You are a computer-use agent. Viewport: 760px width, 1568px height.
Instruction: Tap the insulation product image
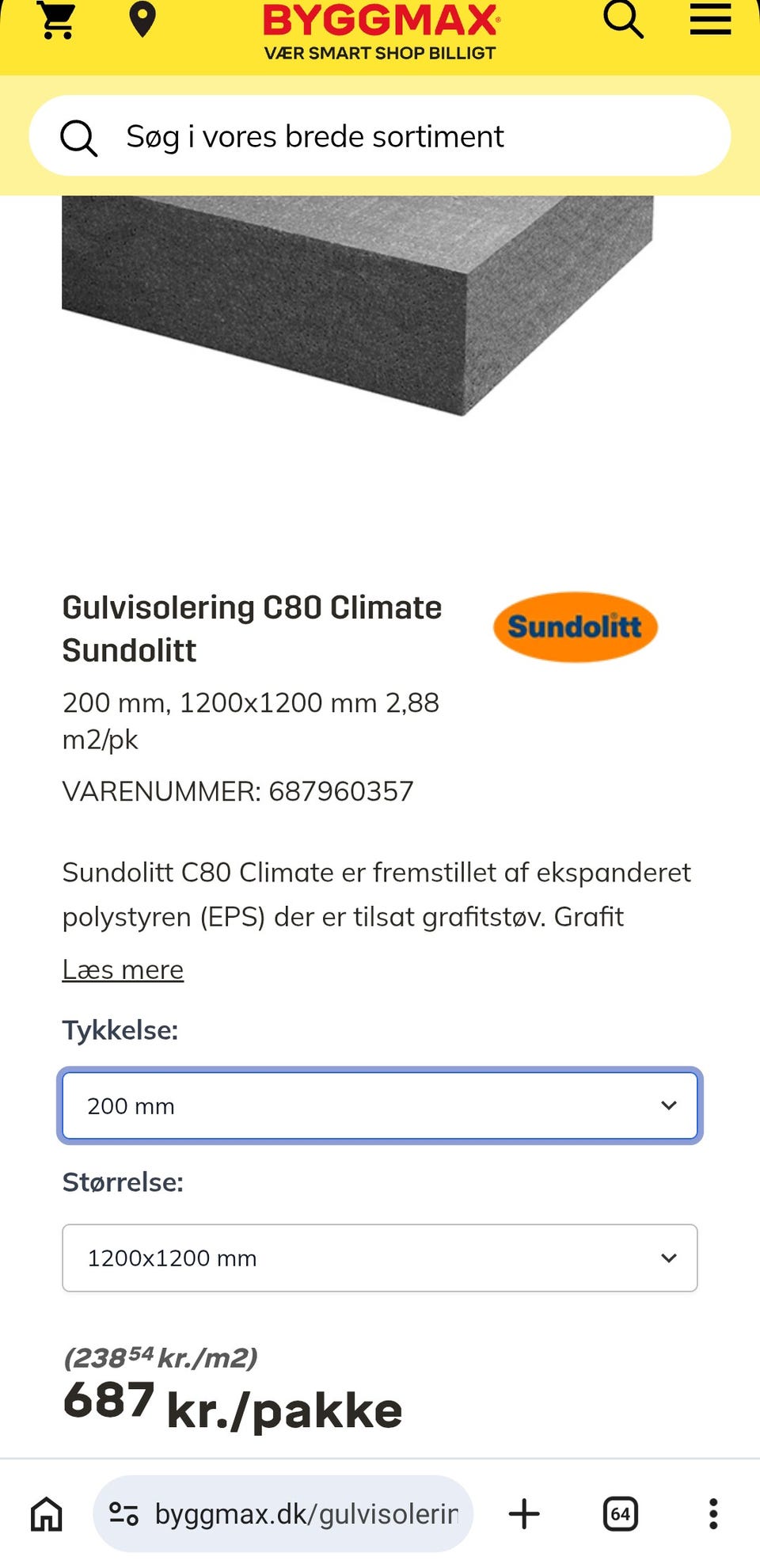[x=358, y=305]
